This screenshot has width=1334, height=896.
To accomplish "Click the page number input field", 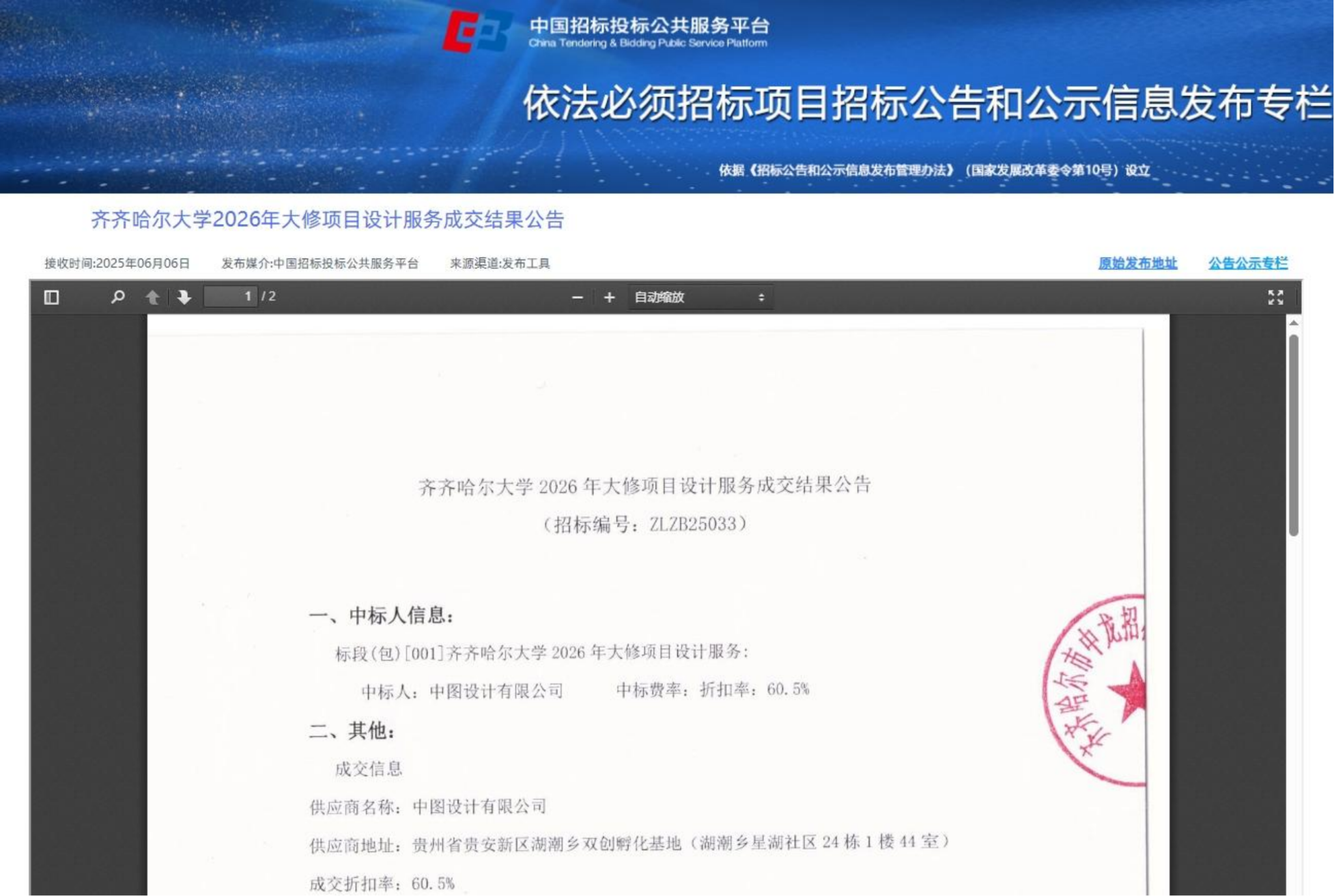I will [x=231, y=297].
